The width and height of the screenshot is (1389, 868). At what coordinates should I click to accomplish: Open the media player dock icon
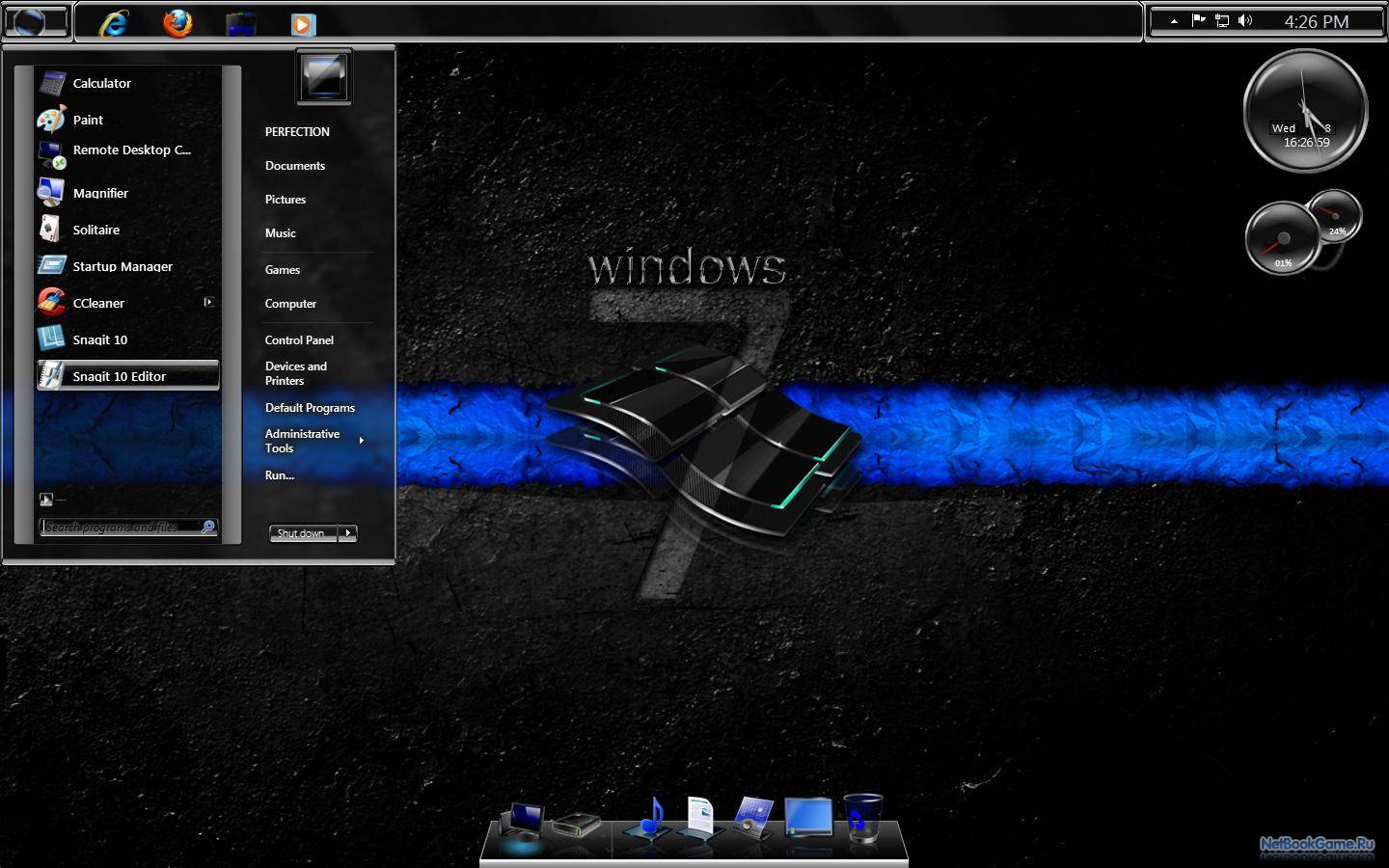(753, 819)
